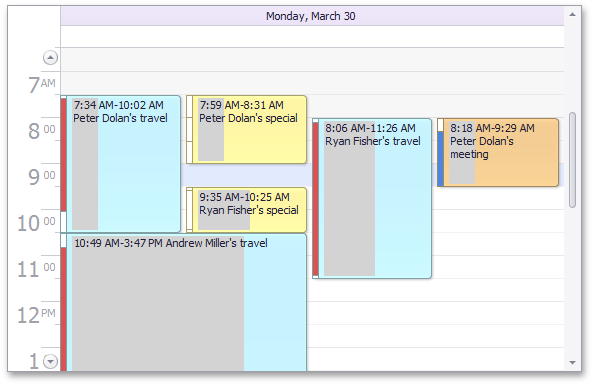Click the vertical scrollbar thumb
Image resolution: width=595 pixels, height=387 pixels.
573,160
